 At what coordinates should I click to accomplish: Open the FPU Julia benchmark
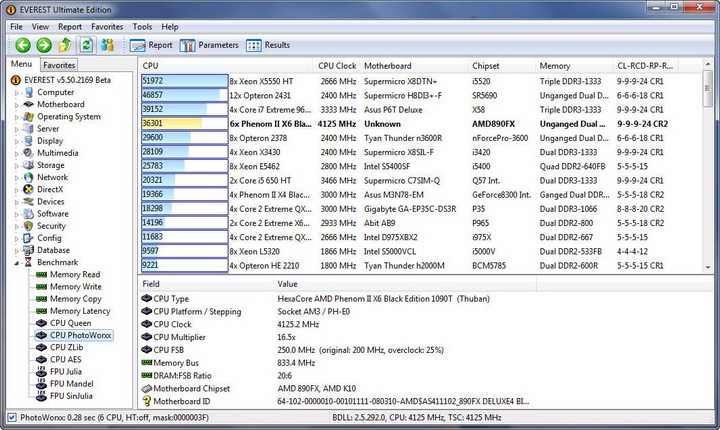(x=66, y=372)
